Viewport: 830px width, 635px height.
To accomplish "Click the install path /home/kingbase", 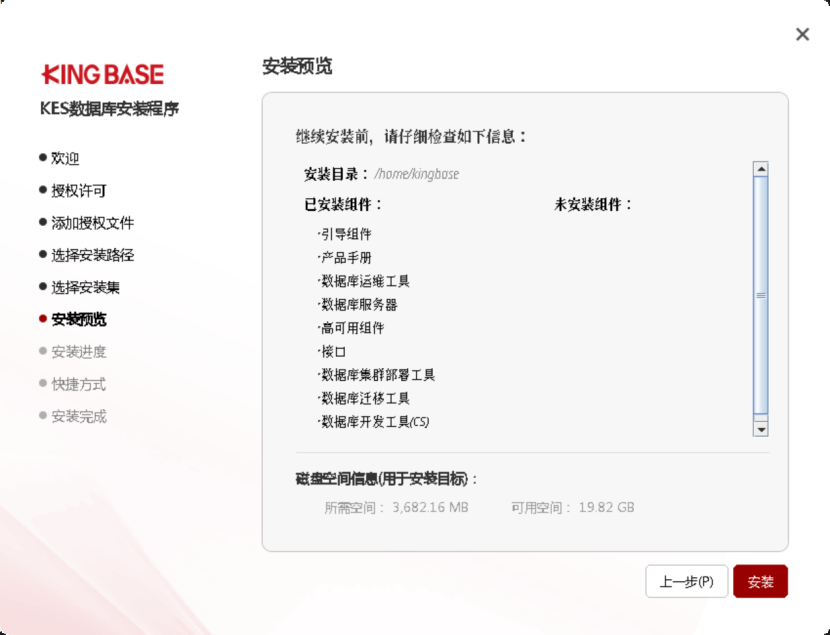I will click(x=417, y=174).
